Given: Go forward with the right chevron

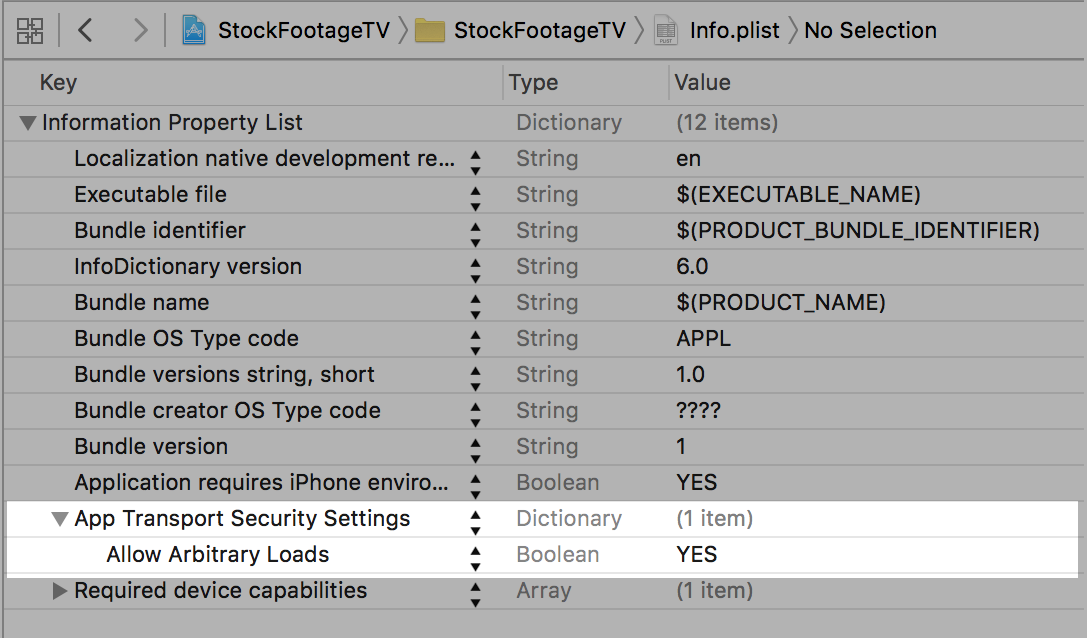Looking at the screenshot, I should 141,31.
